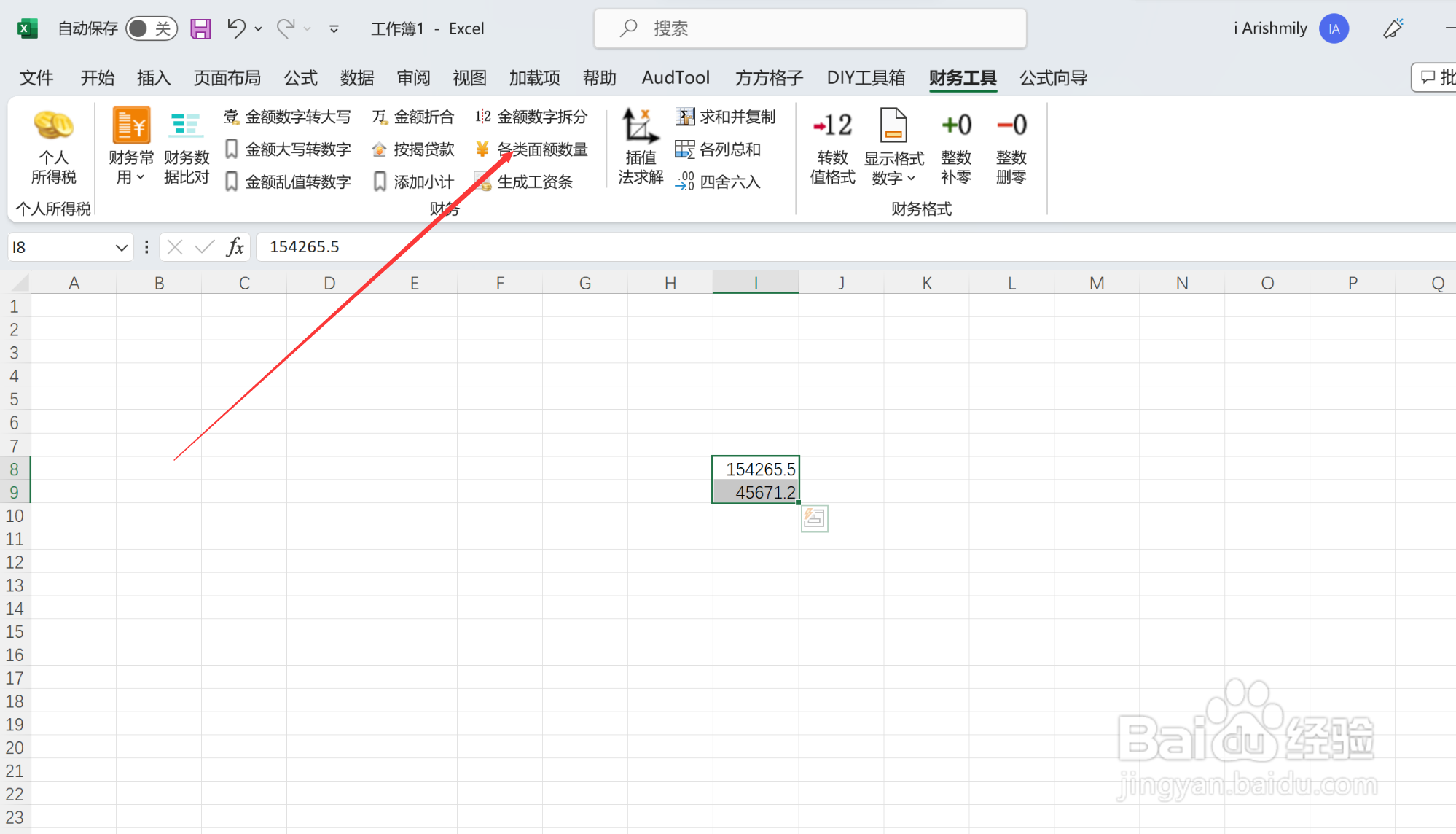Open the redo history dropdown arrow
The height and width of the screenshot is (834, 1456).
pos(308,29)
